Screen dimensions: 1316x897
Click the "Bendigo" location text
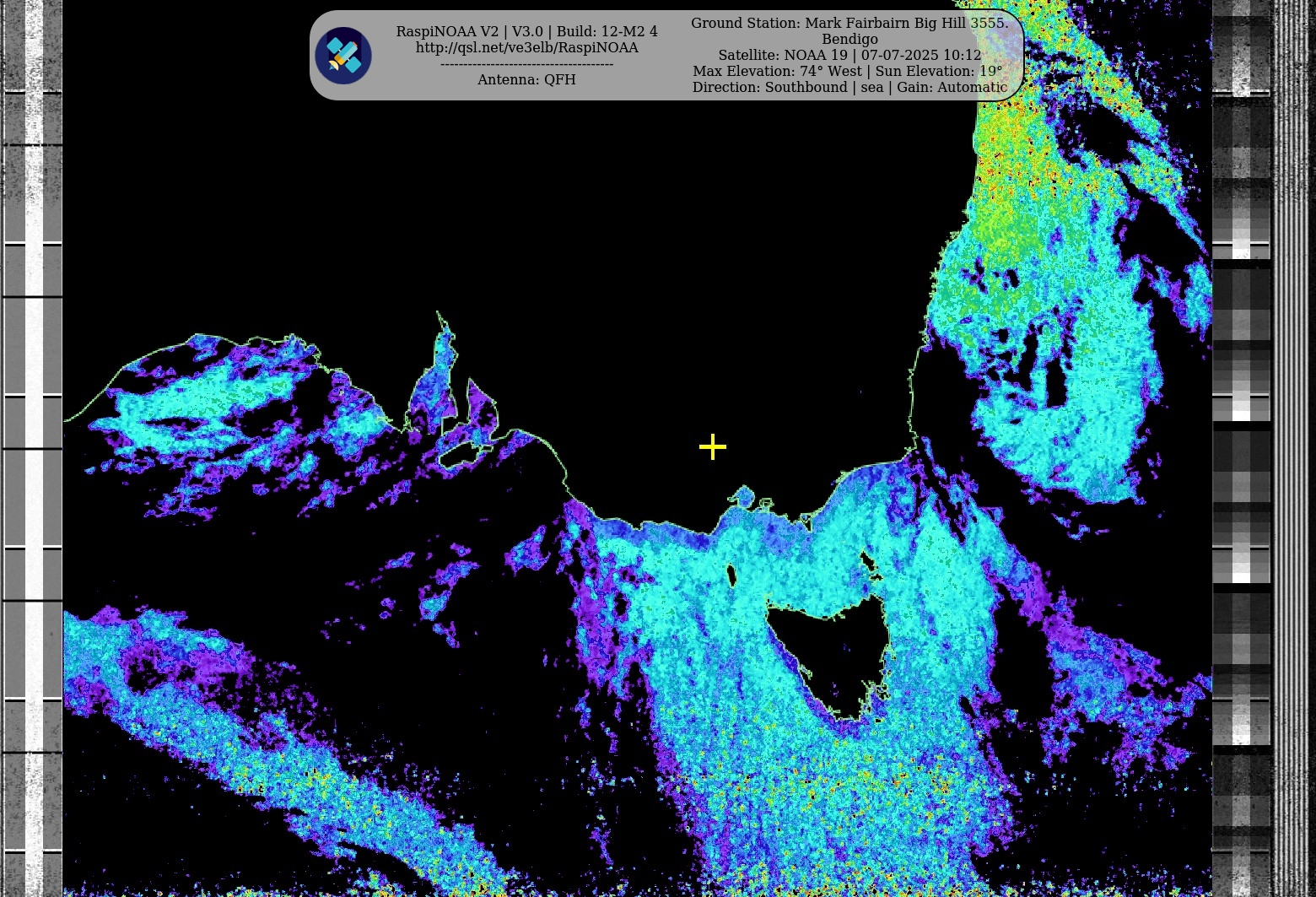pos(849,39)
